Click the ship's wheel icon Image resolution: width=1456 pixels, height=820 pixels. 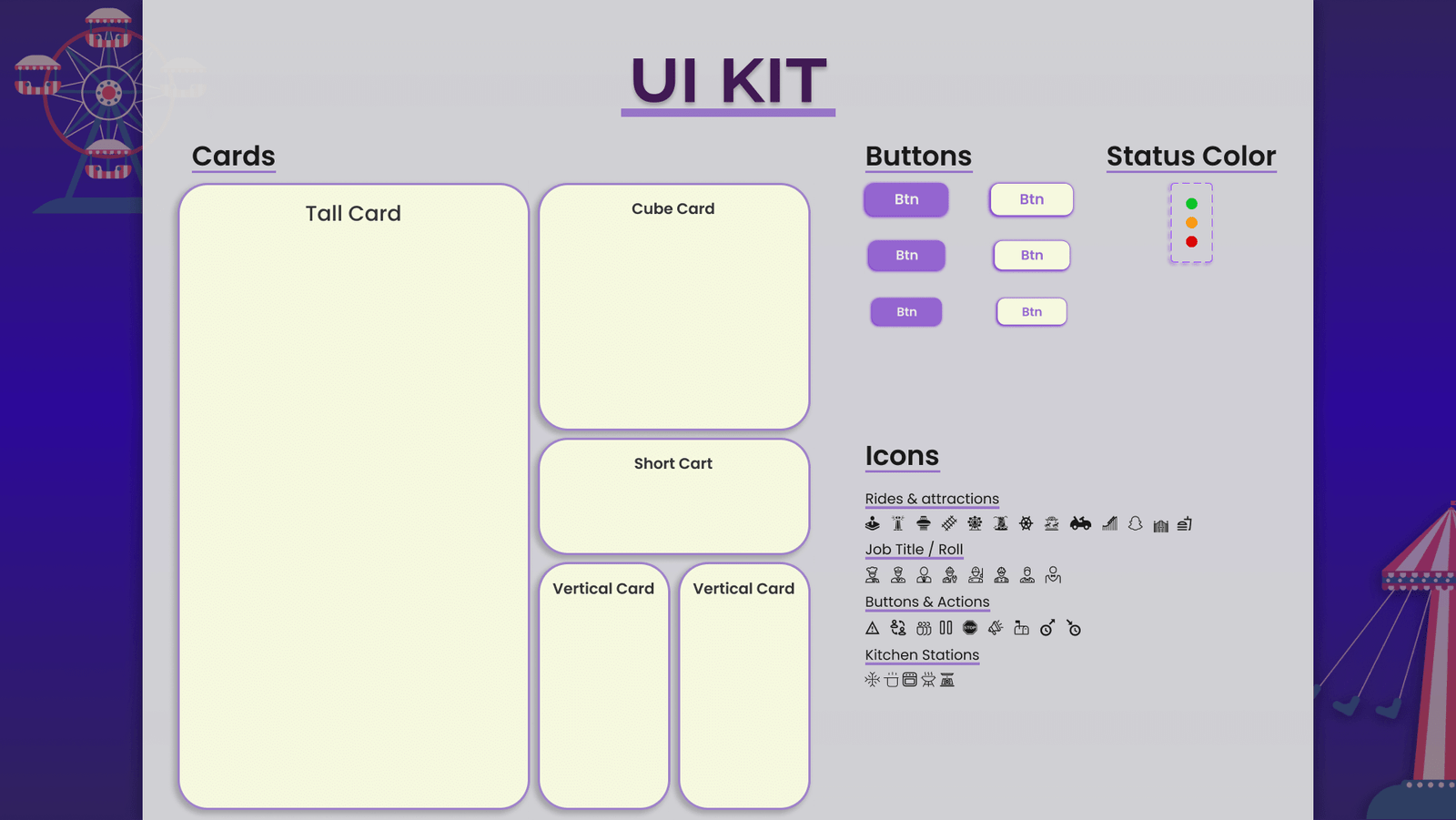[x=1026, y=523]
